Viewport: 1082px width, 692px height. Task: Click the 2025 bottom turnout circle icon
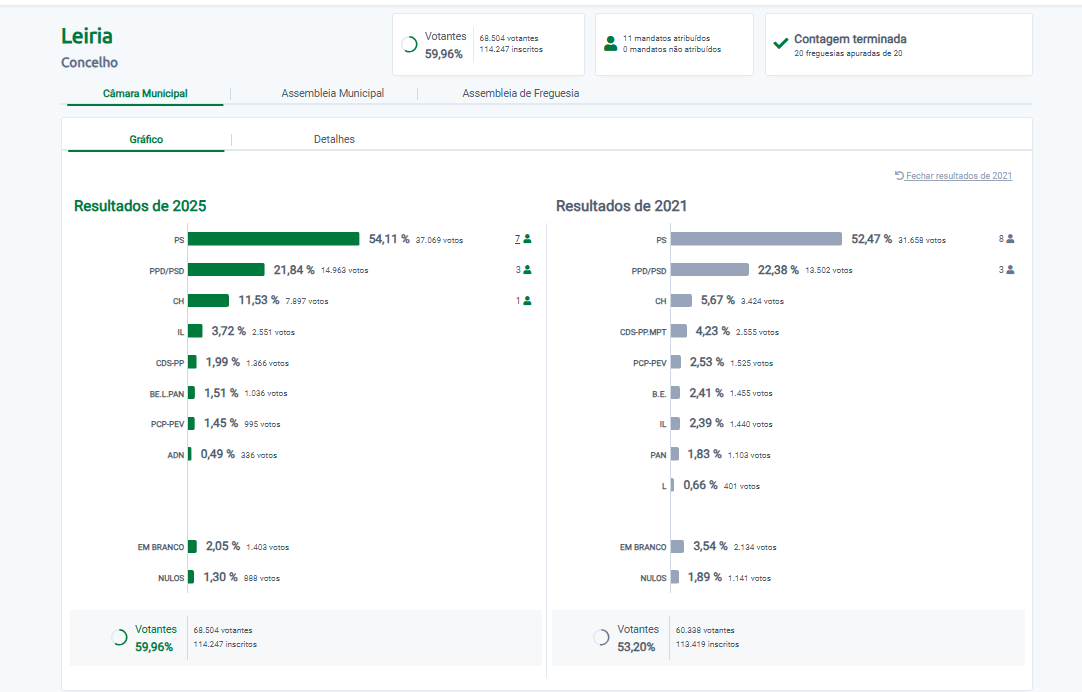pyautogui.click(x=119, y=637)
